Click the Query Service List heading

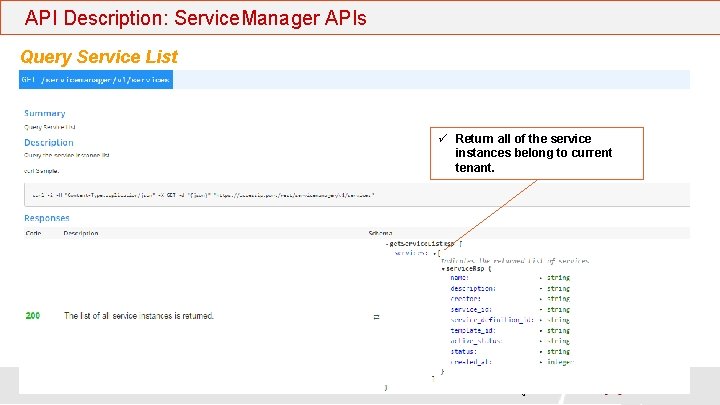coord(98,57)
